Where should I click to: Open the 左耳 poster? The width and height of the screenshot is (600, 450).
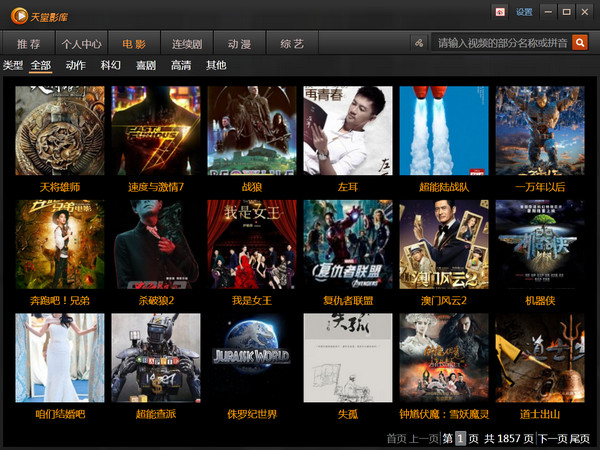coord(348,130)
